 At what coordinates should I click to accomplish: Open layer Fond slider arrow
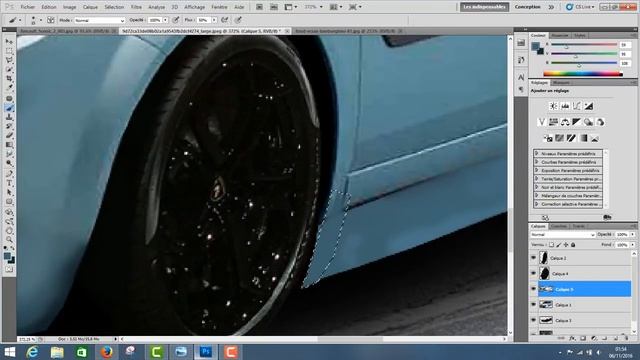tap(633, 245)
